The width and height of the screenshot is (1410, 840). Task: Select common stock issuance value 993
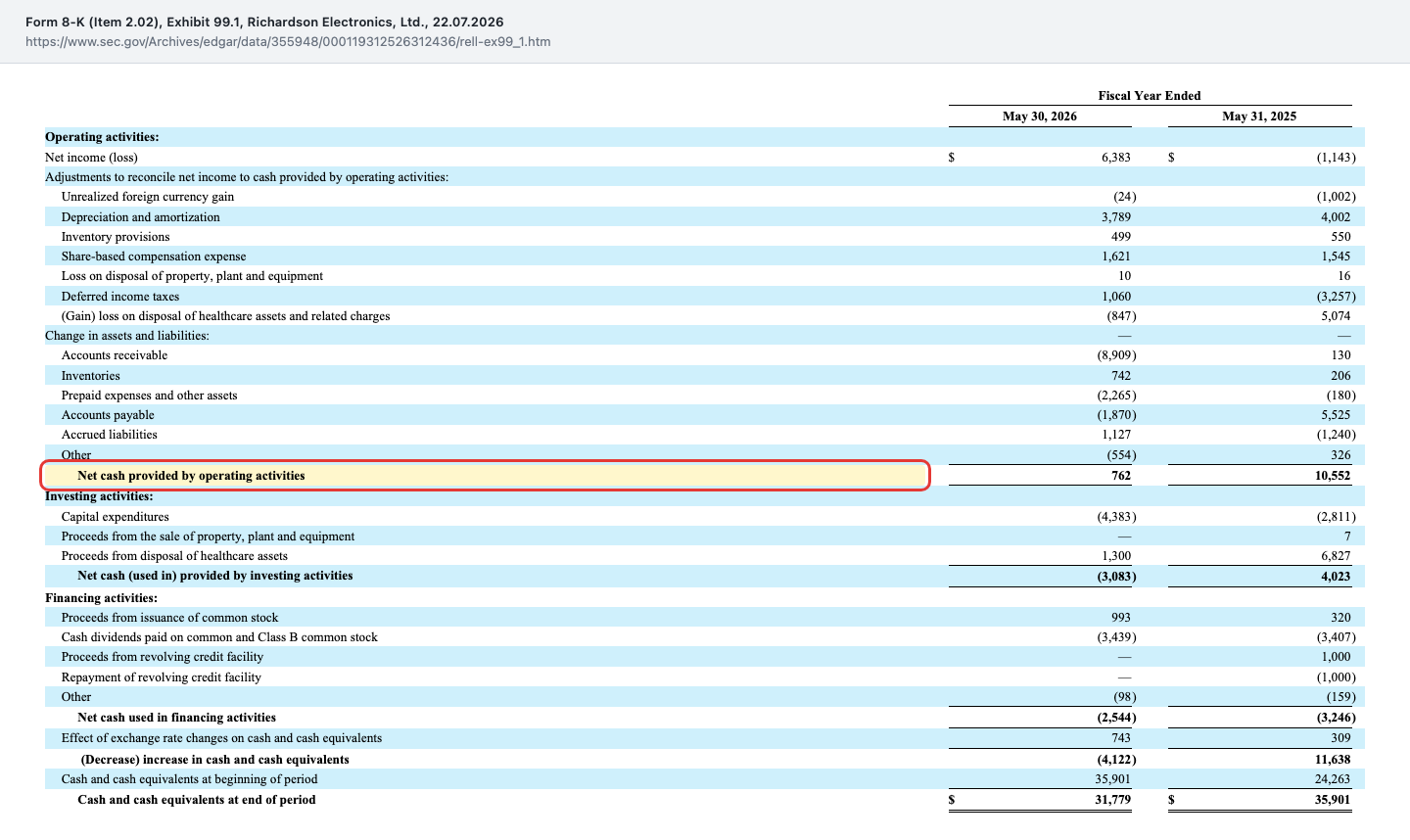pyautogui.click(x=1121, y=618)
